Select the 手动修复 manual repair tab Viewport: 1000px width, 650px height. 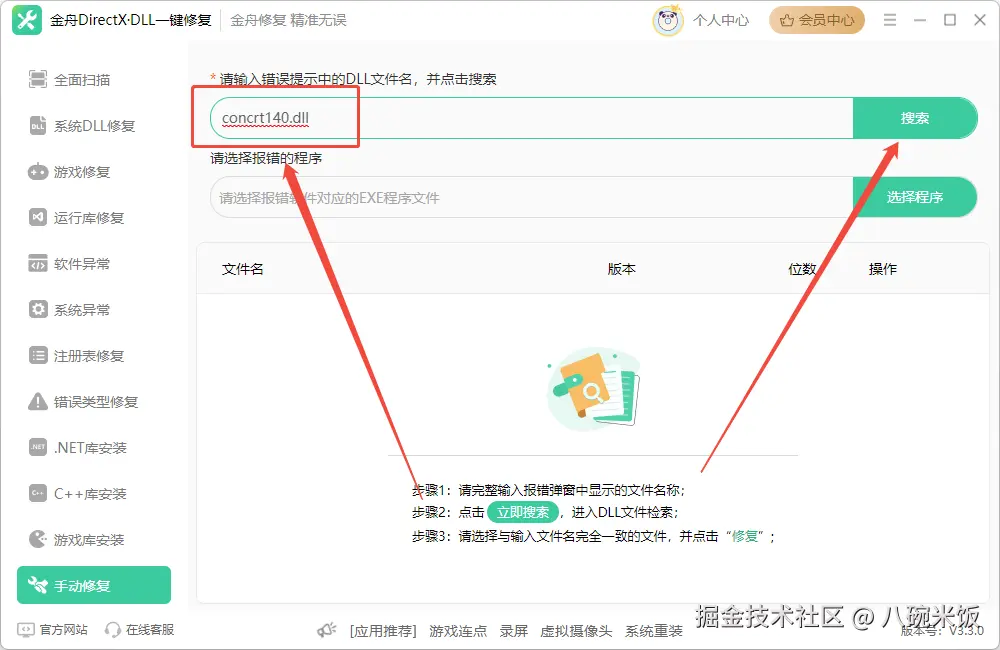pyautogui.click(x=94, y=585)
